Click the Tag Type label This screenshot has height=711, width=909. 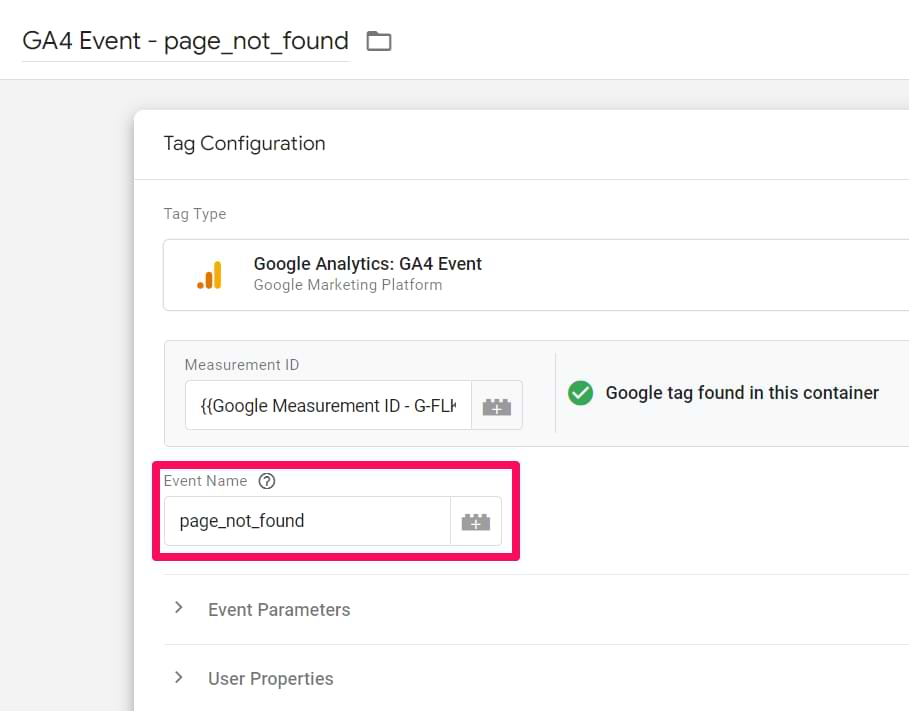click(195, 214)
